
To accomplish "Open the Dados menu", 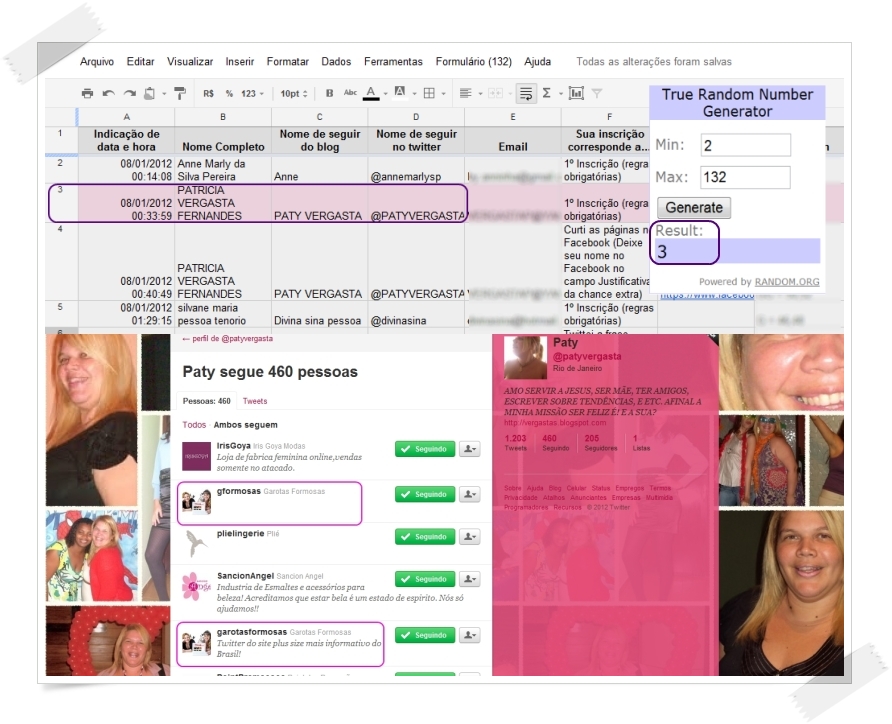I will [x=336, y=61].
